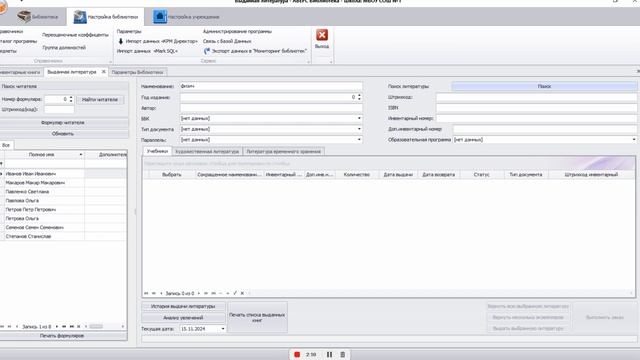Click the Номер формуляра number field
Image resolution: width=640 pixels, height=360 pixels.
click(56, 99)
